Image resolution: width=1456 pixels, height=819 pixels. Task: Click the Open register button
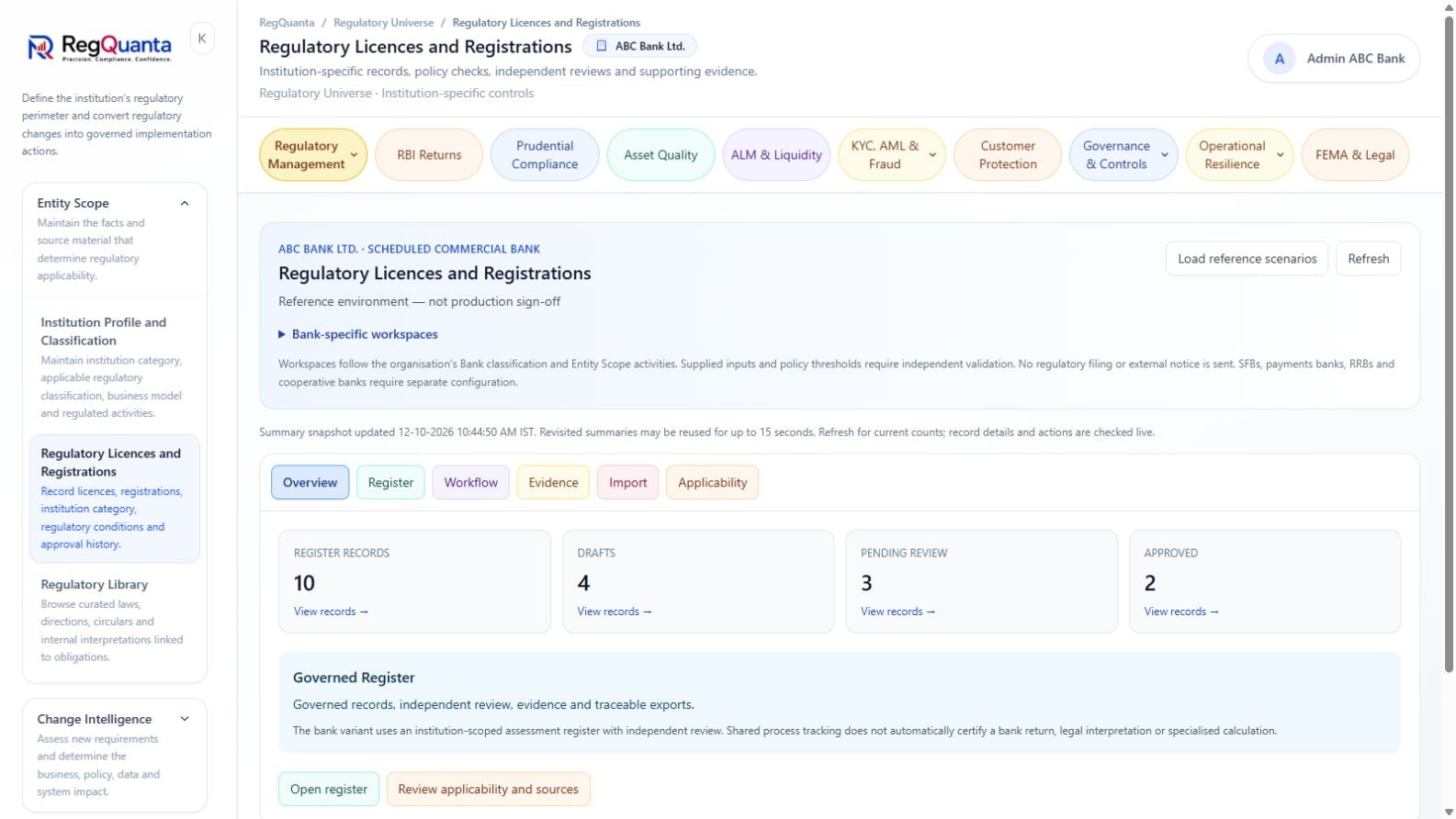coord(328,790)
